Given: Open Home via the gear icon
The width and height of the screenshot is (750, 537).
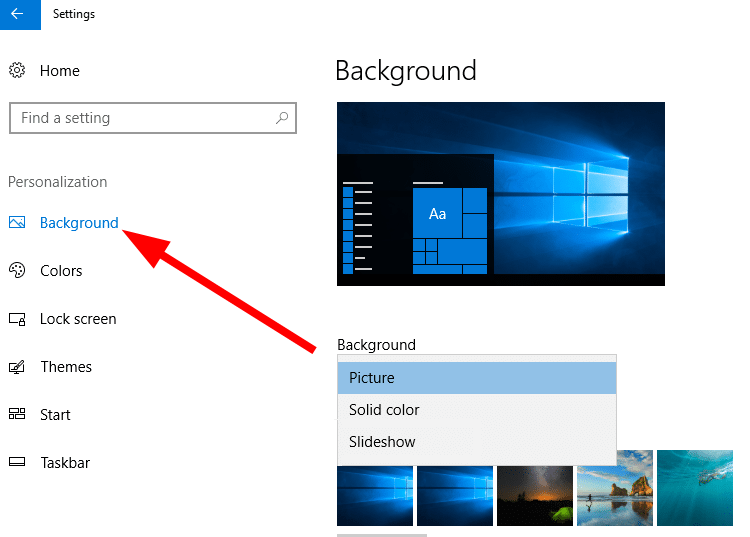Looking at the screenshot, I should point(17,70).
